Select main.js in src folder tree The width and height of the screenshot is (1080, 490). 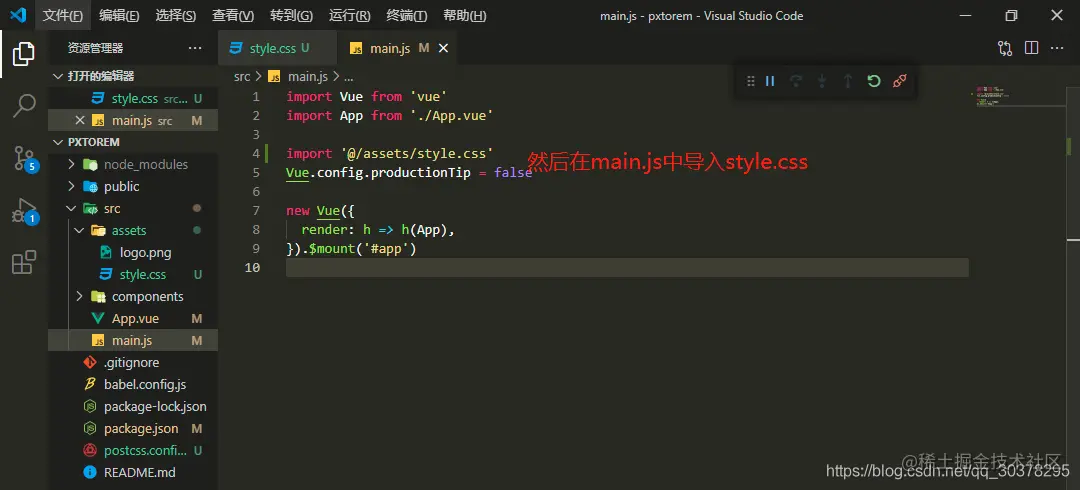[133, 341]
